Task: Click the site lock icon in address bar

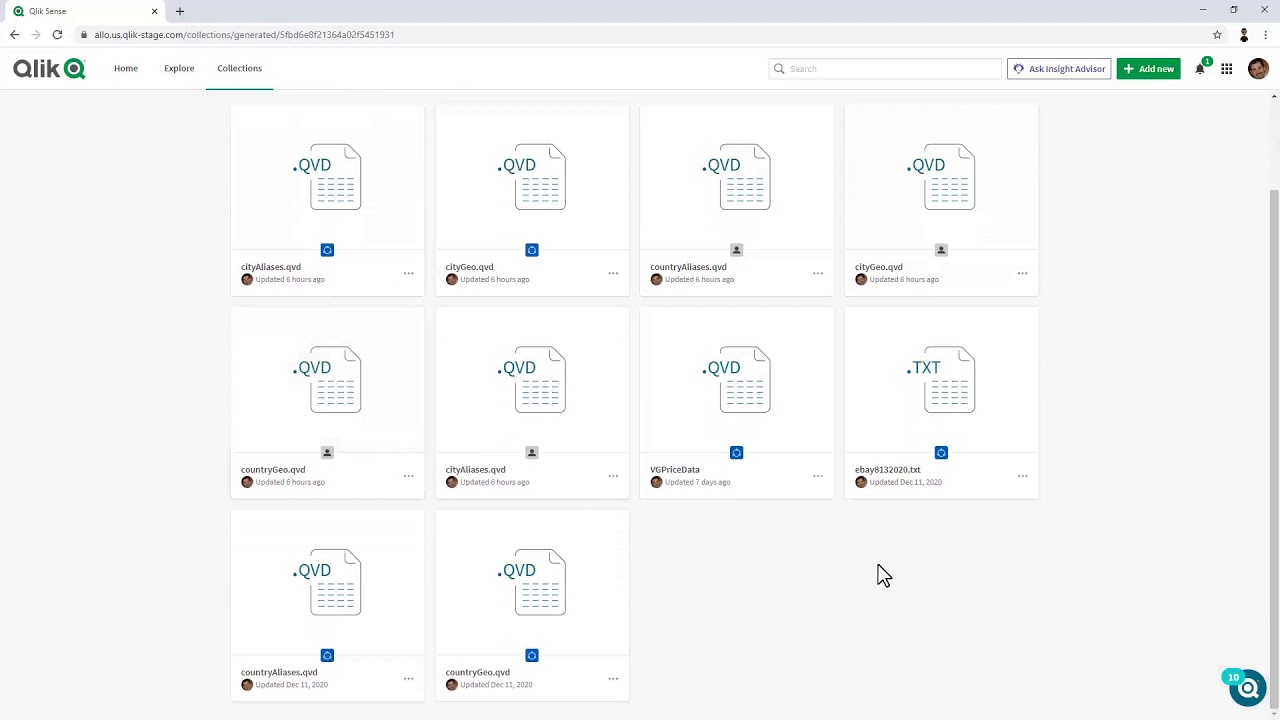Action: (84, 34)
